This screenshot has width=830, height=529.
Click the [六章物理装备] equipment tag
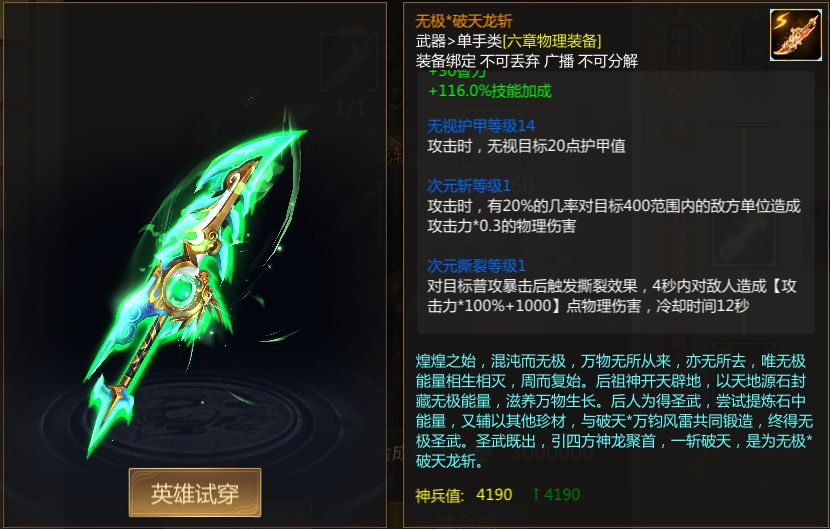(552, 41)
